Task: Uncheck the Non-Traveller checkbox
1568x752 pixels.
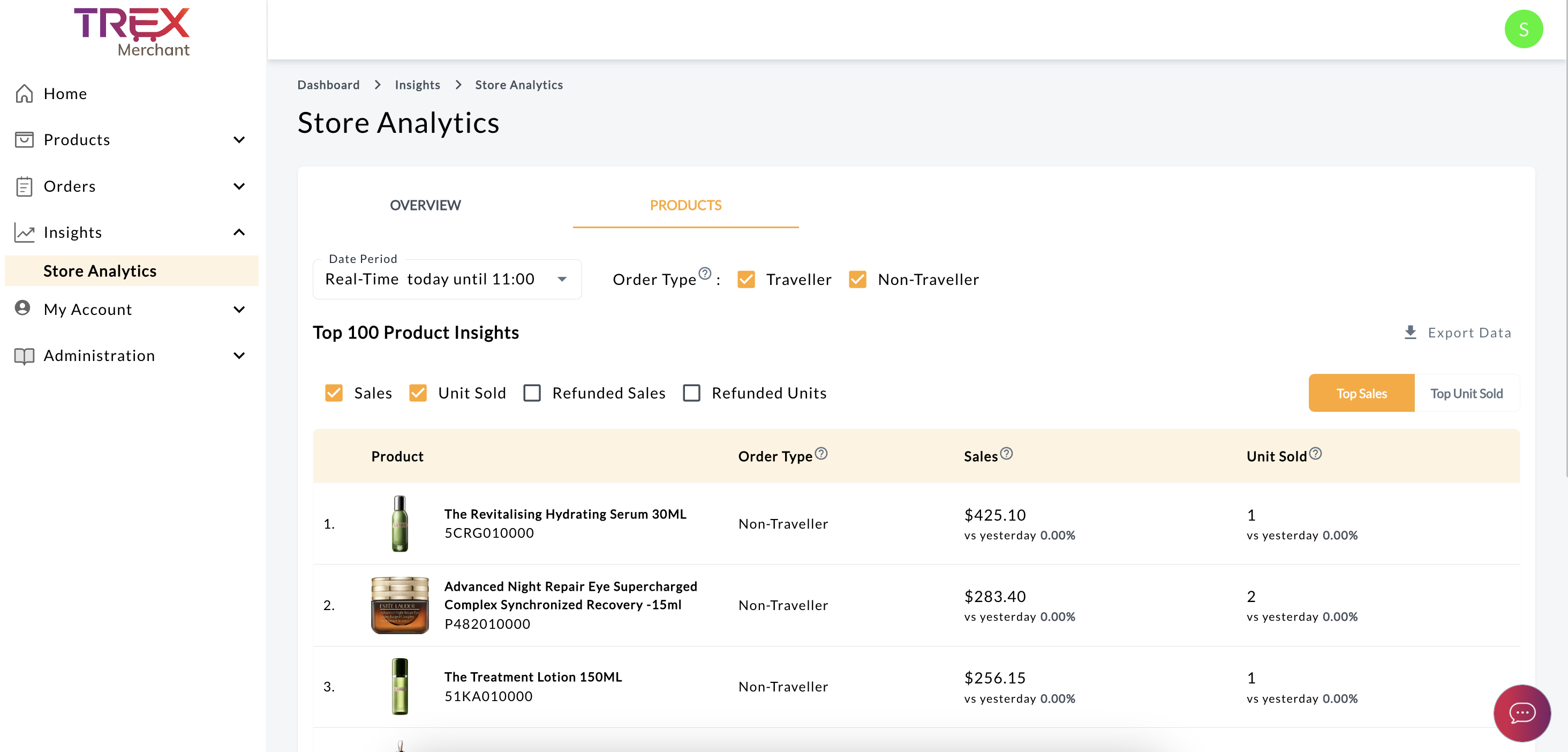Action: click(x=857, y=280)
